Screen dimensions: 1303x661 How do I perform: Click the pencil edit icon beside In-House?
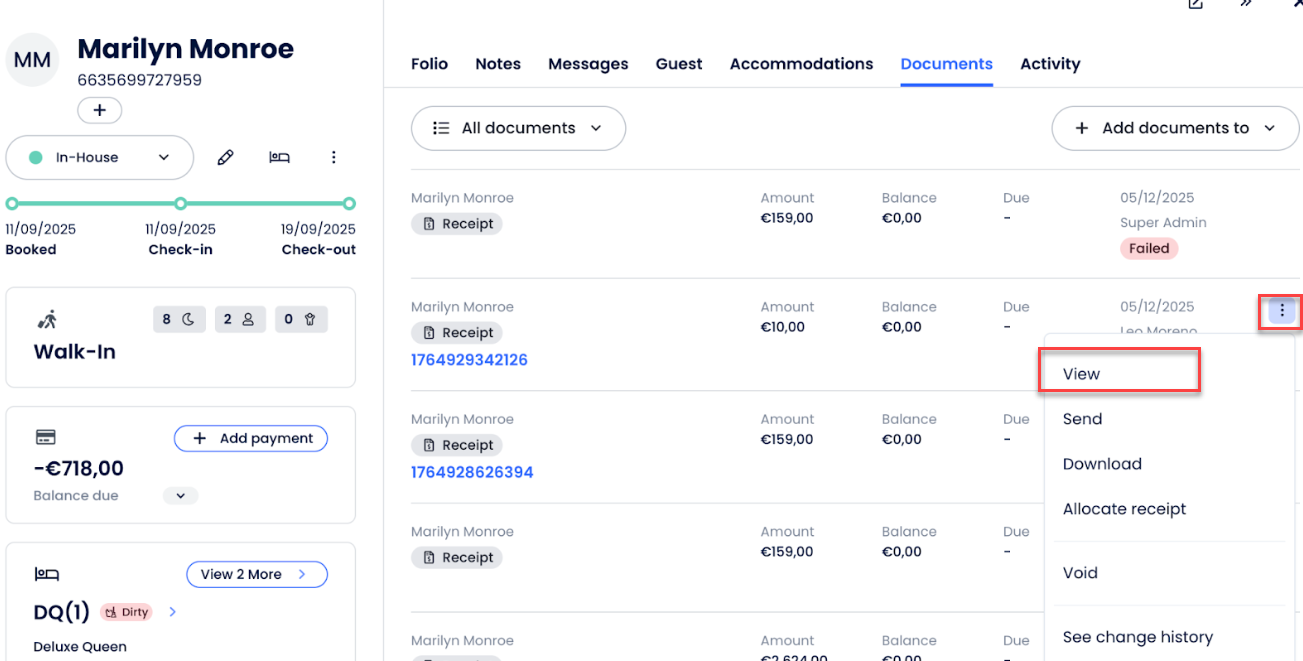[226, 158]
